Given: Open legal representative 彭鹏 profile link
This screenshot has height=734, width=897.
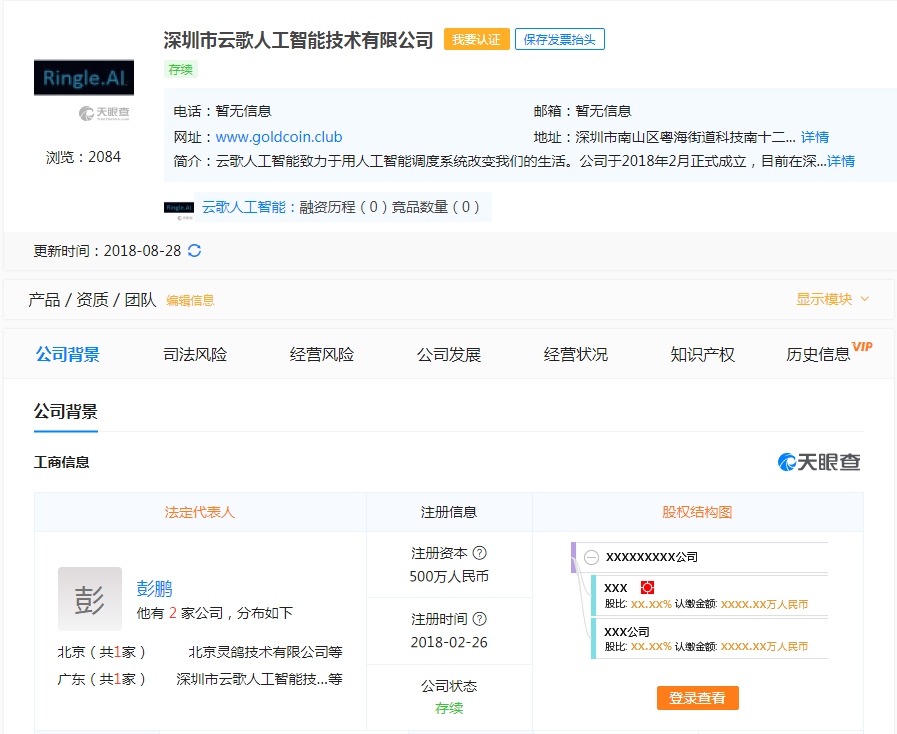Looking at the screenshot, I should (x=155, y=588).
